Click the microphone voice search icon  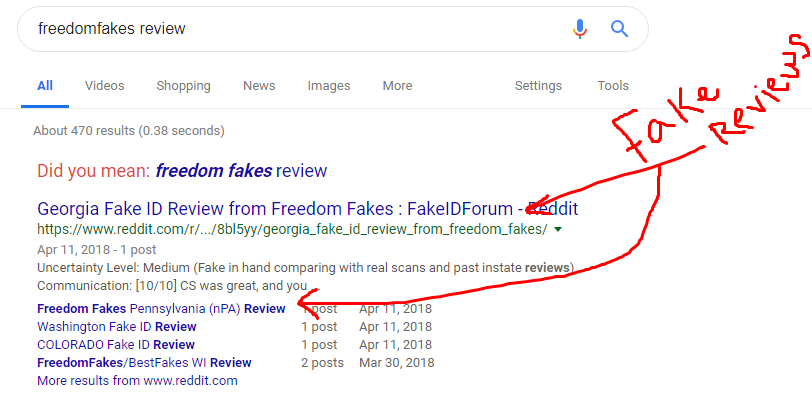coord(580,28)
